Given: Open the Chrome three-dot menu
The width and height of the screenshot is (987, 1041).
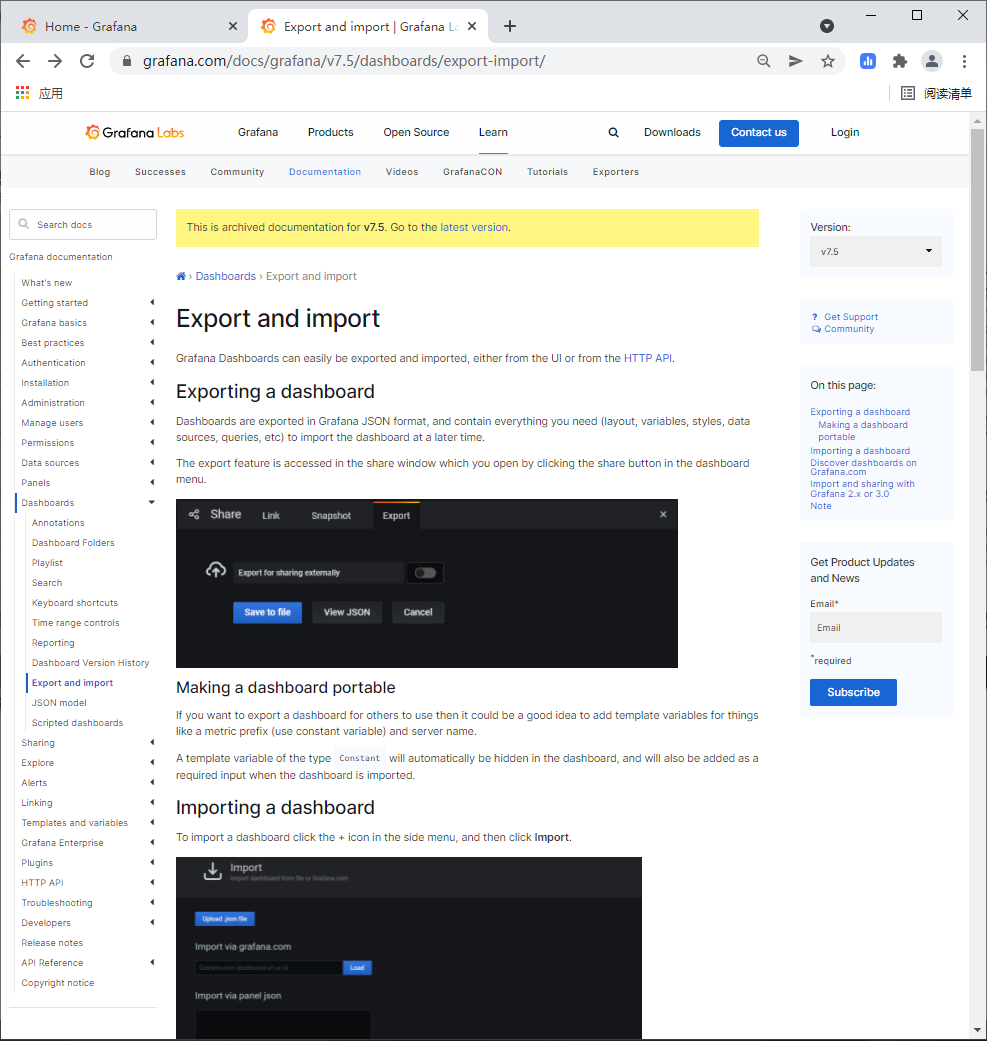Looking at the screenshot, I should tap(964, 61).
